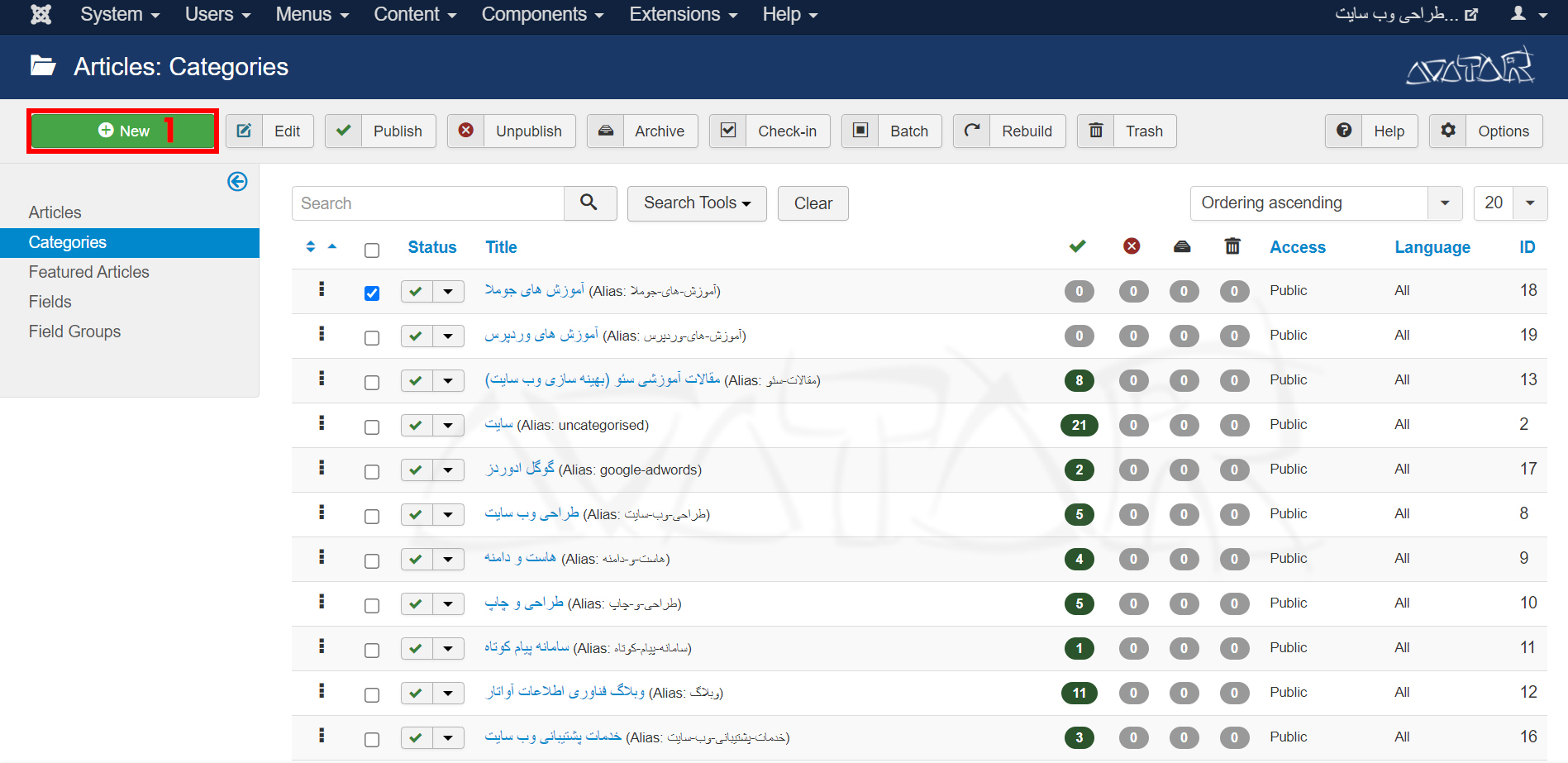The height and width of the screenshot is (763, 1568).
Task: Open the Extensions menu
Action: point(683,14)
